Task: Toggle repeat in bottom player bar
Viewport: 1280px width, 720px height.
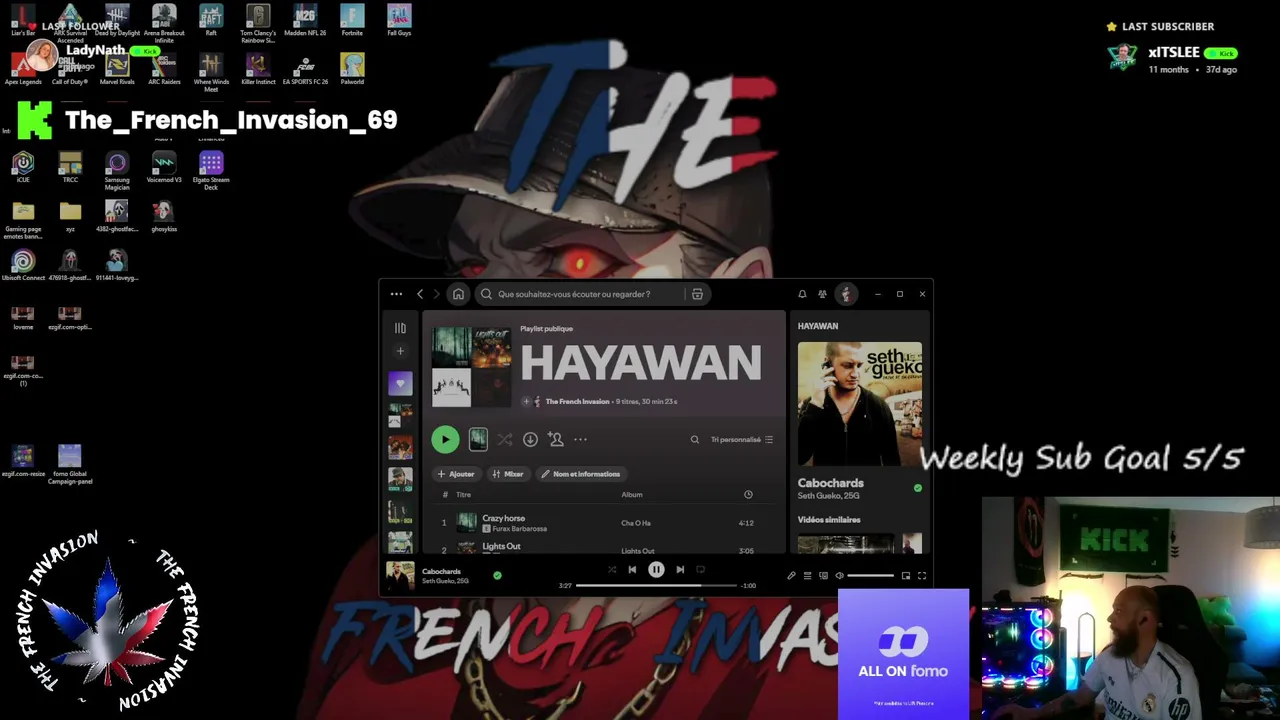Action: pos(700,570)
